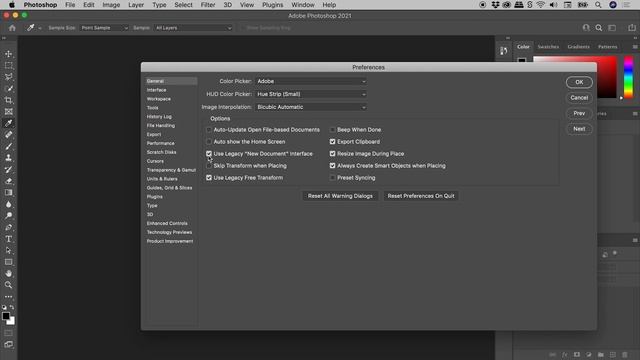Select Performance in preferences list

click(x=160, y=143)
